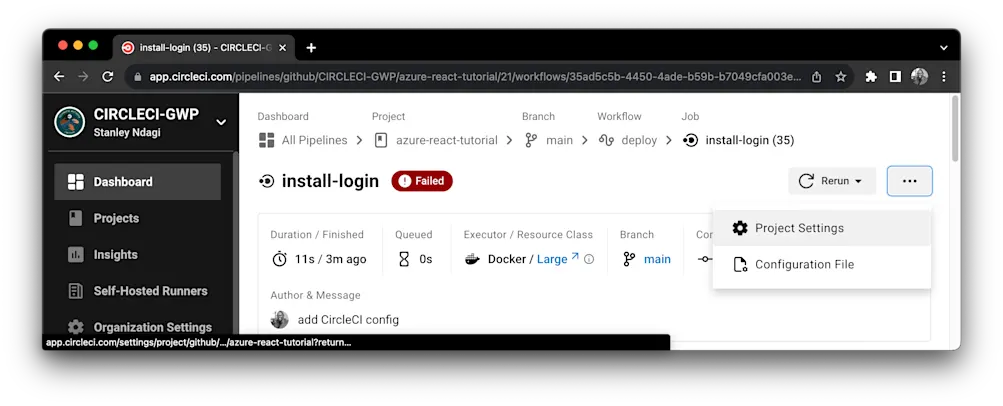Open Insights in the sidebar
This screenshot has height=406, width=1003.
[x=138, y=254]
